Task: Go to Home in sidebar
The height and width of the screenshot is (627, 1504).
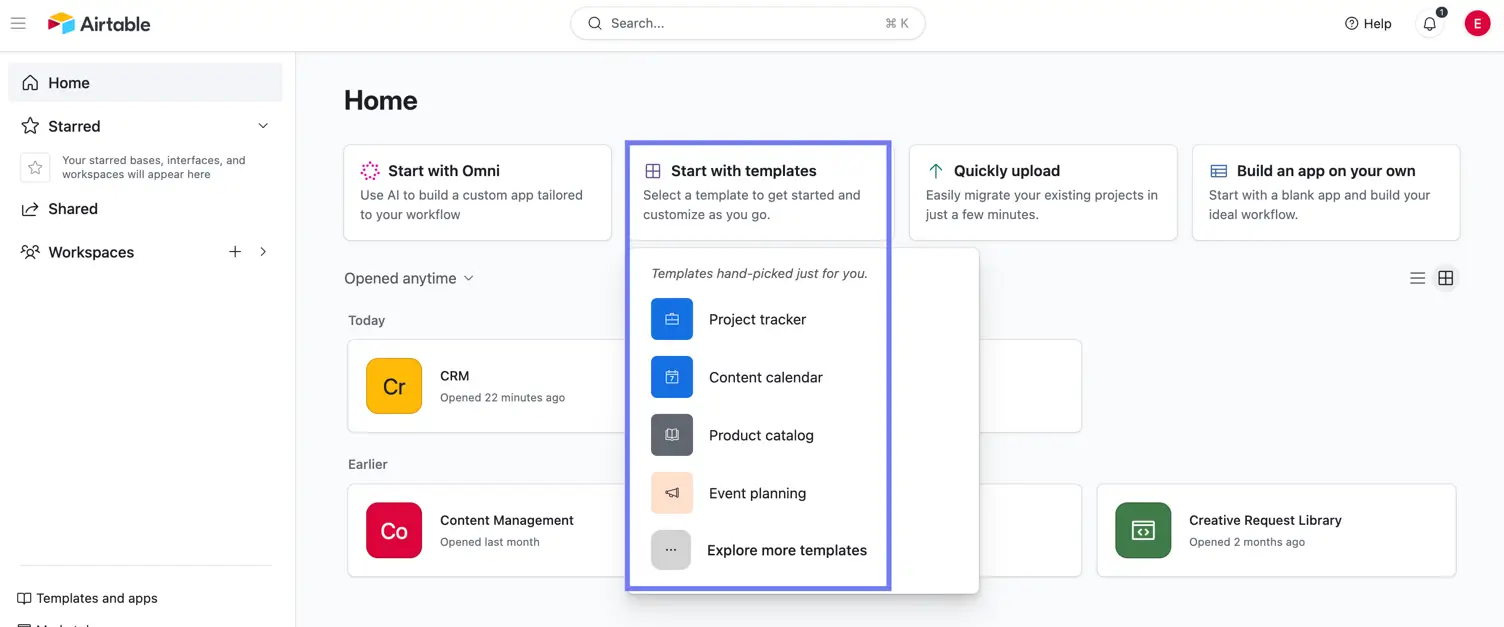Action: (145, 83)
